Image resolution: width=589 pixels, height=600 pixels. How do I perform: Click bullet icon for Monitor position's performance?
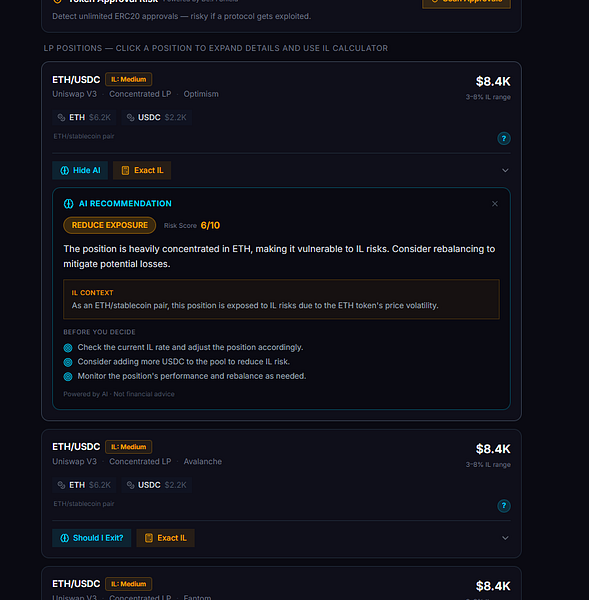pyautogui.click(x=68, y=377)
